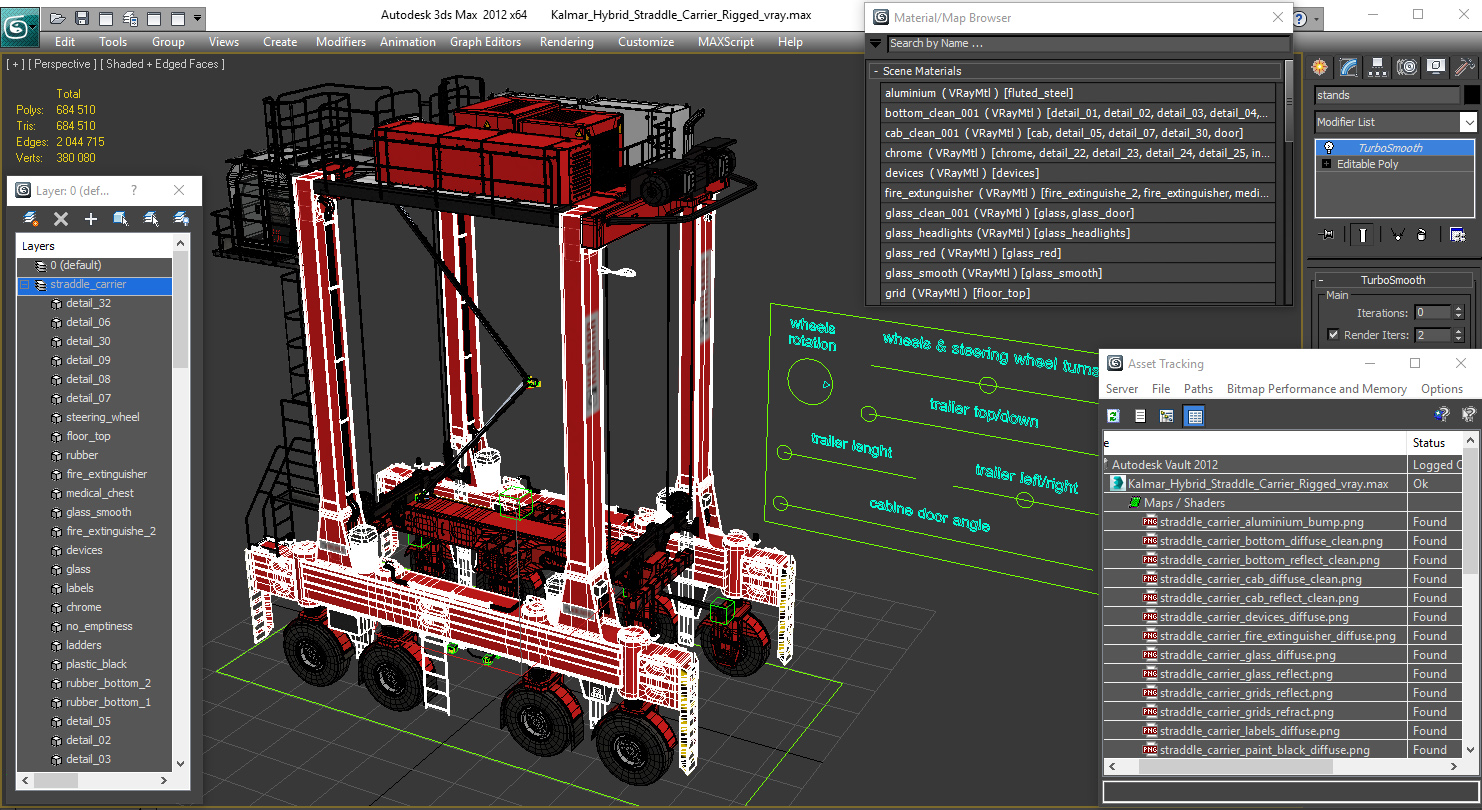
Task: Select the fire_extinguisher layer item
Action: (x=107, y=474)
